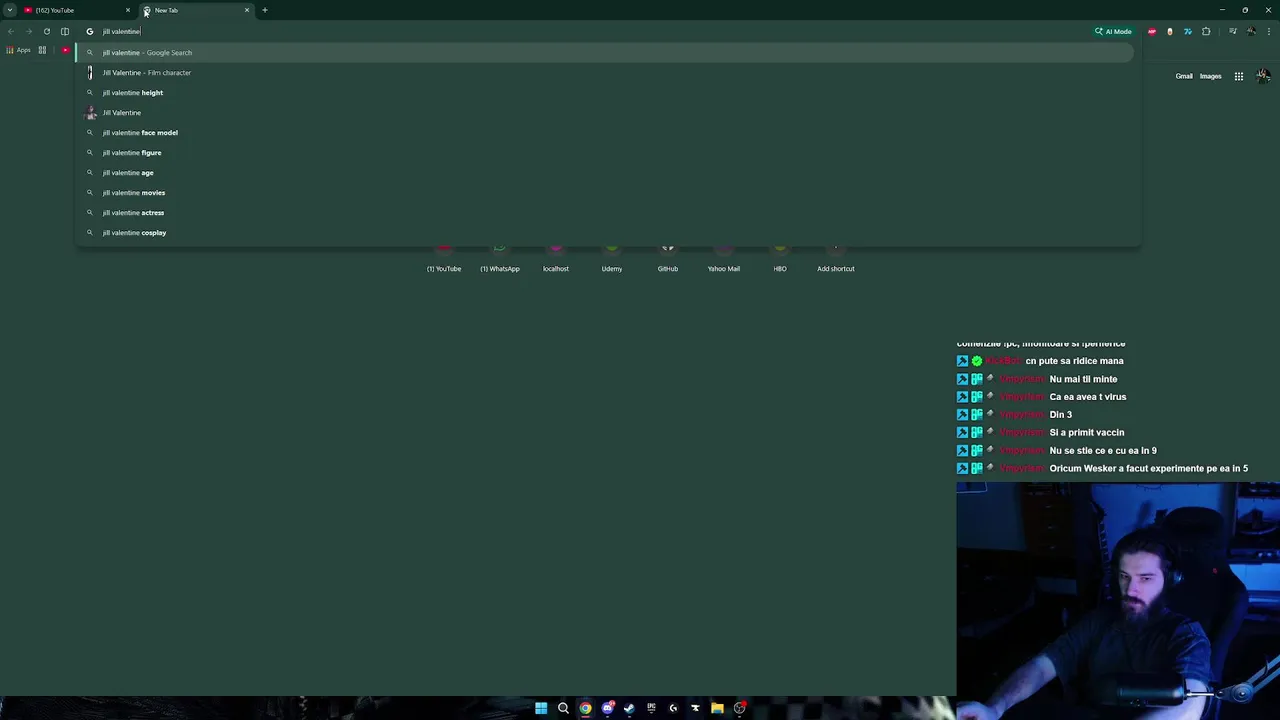The image size is (1280, 720).
Task: Choose suggestion jill valentine cosplay
Action: click(606, 232)
